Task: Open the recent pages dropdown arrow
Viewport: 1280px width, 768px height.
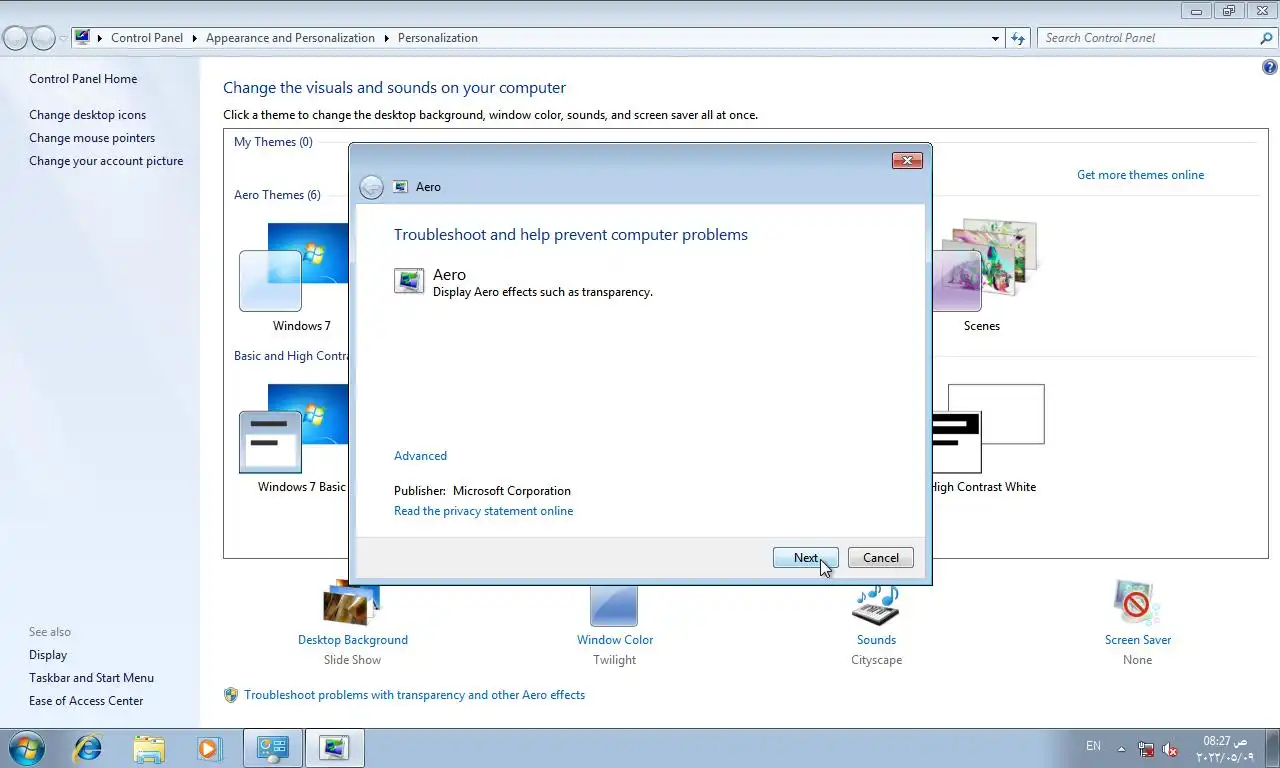Action: tap(63, 39)
